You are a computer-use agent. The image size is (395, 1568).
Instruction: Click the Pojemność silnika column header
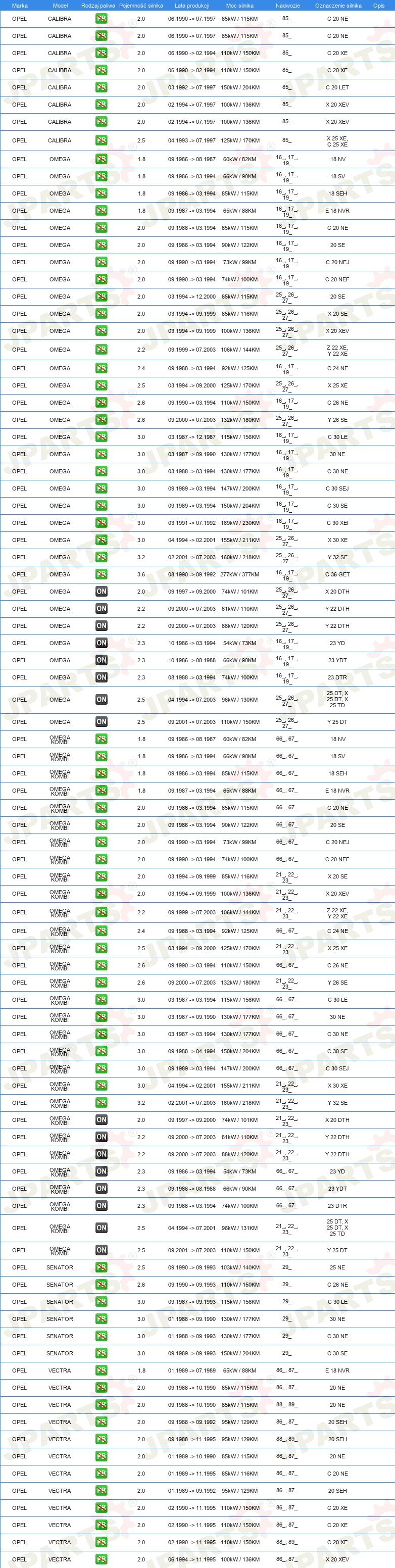click(x=140, y=6)
